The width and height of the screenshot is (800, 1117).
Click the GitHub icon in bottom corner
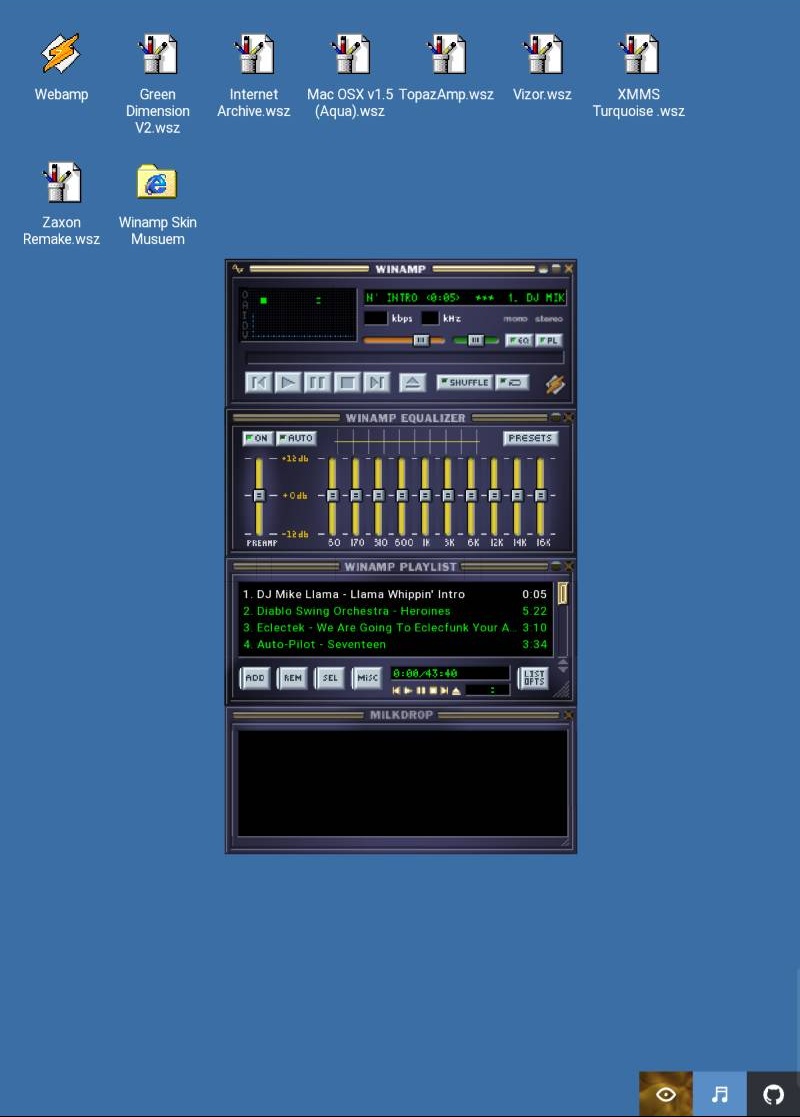coord(773,1094)
